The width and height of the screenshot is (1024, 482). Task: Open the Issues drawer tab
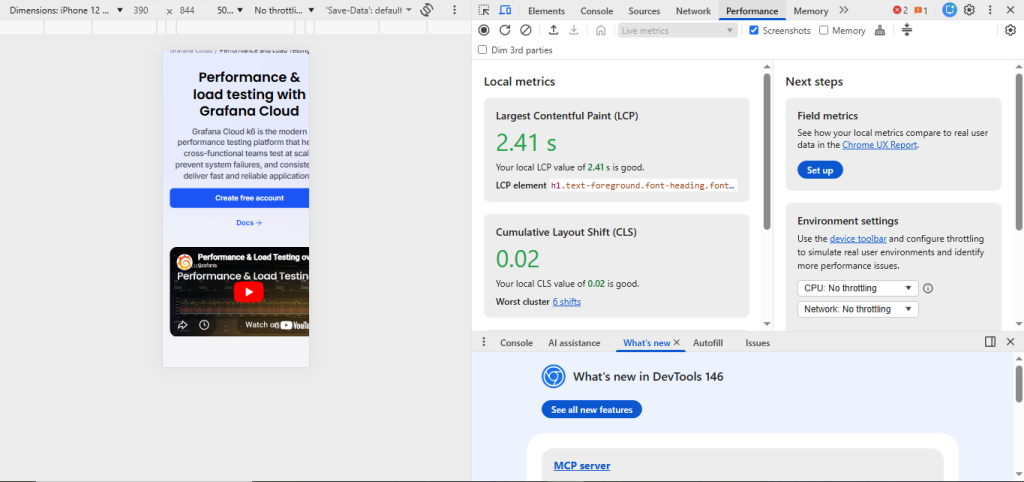click(758, 343)
